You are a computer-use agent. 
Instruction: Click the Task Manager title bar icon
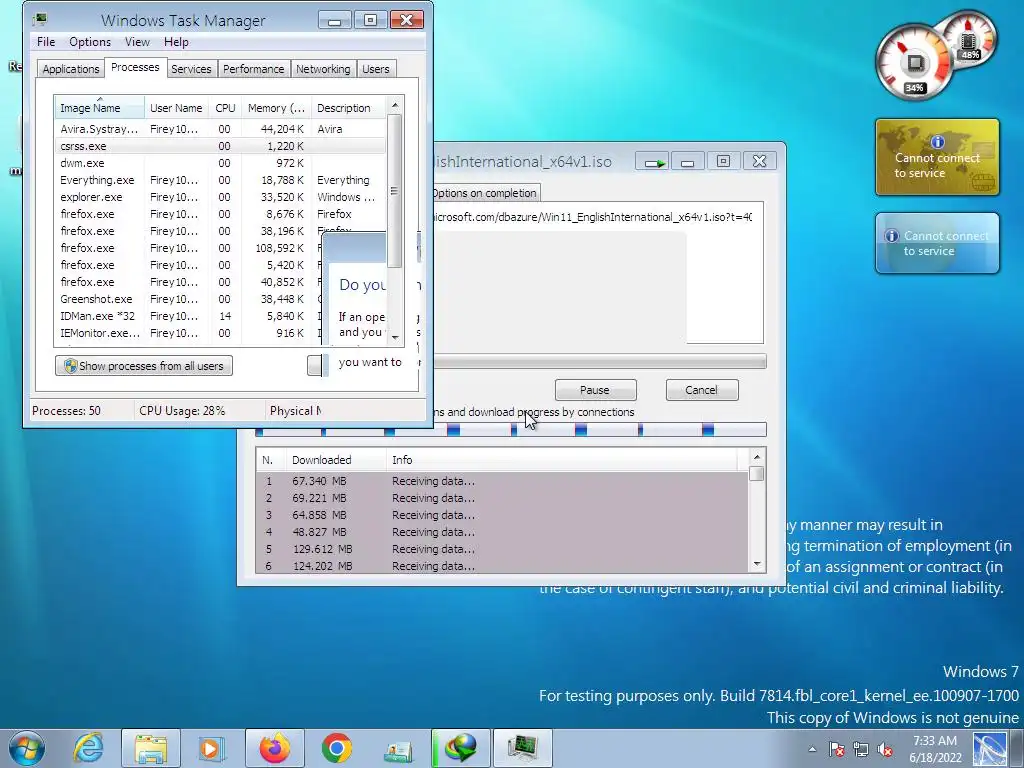coord(40,20)
